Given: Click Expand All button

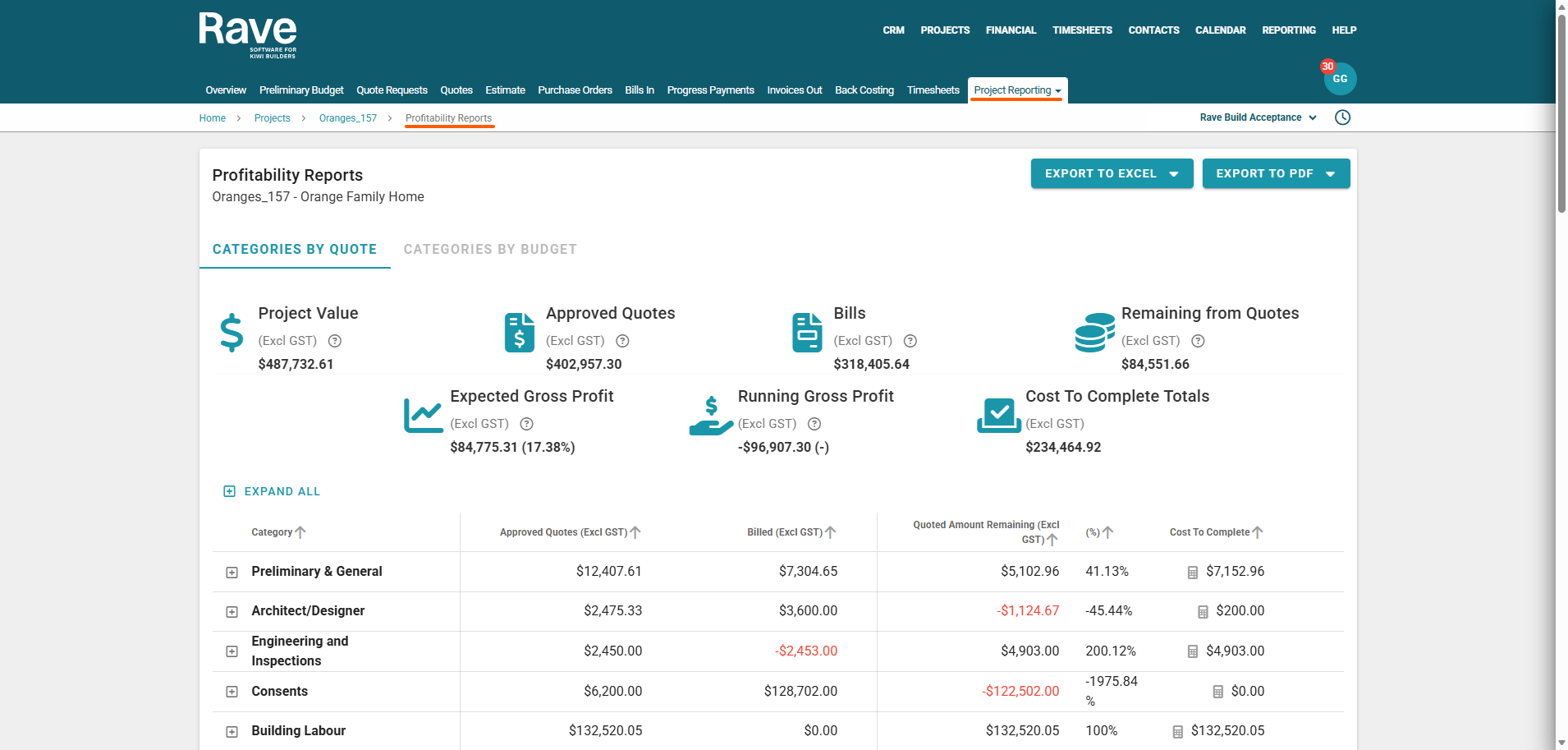Looking at the screenshot, I should point(273,491).
